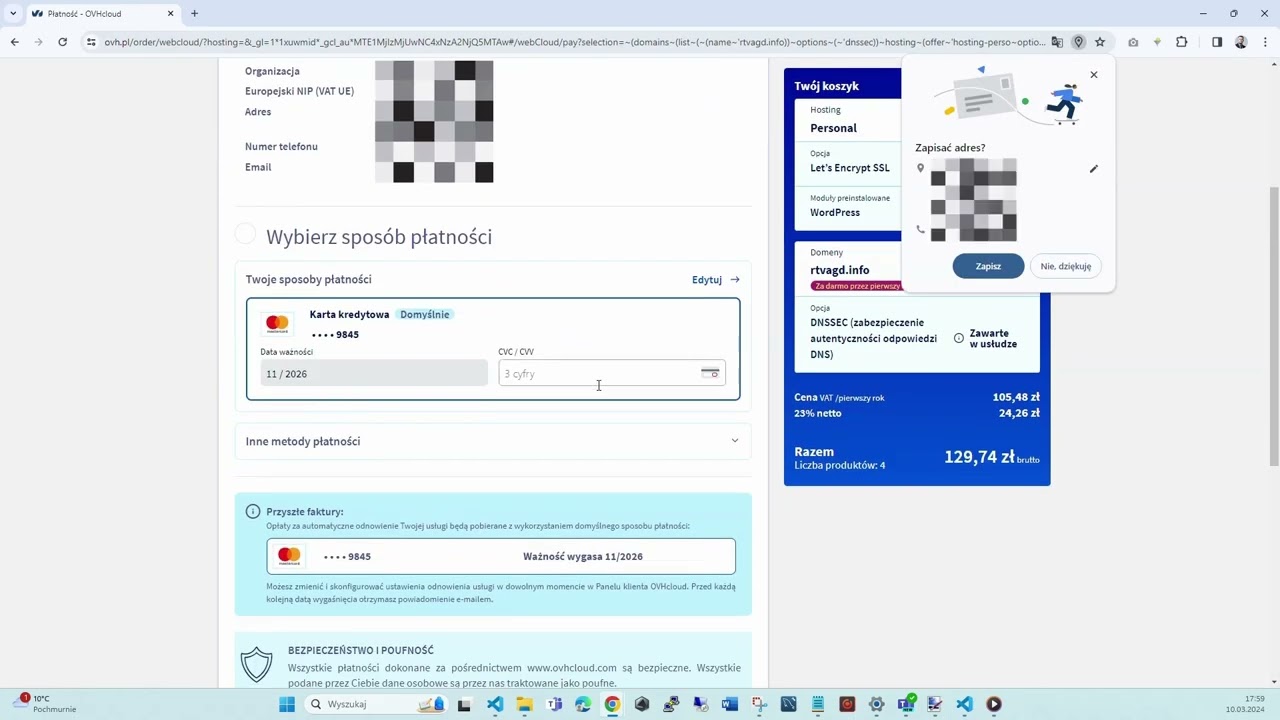View site information icon in address bar
Image resolution: width=1280 pixels, height=720 pixels.
91,42
